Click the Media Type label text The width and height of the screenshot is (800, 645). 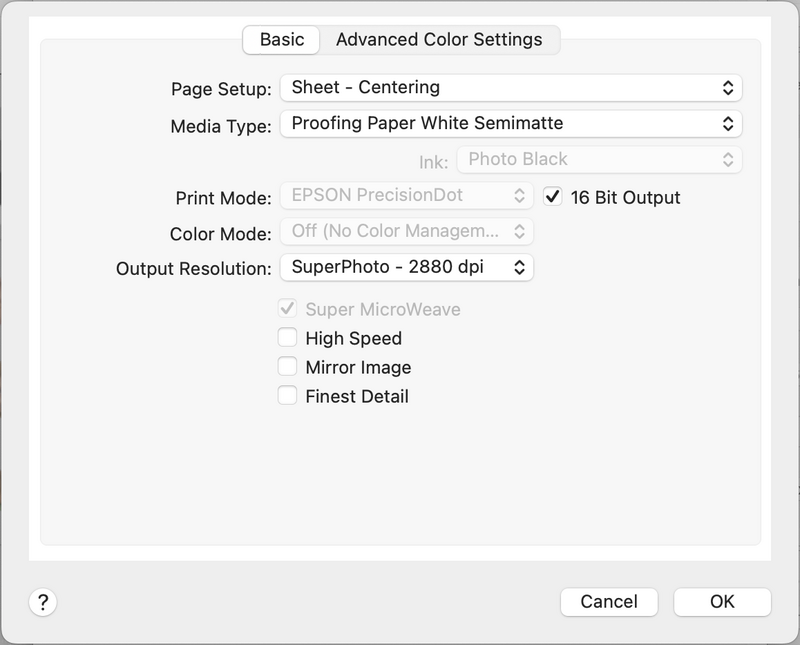tap(220, 126)
